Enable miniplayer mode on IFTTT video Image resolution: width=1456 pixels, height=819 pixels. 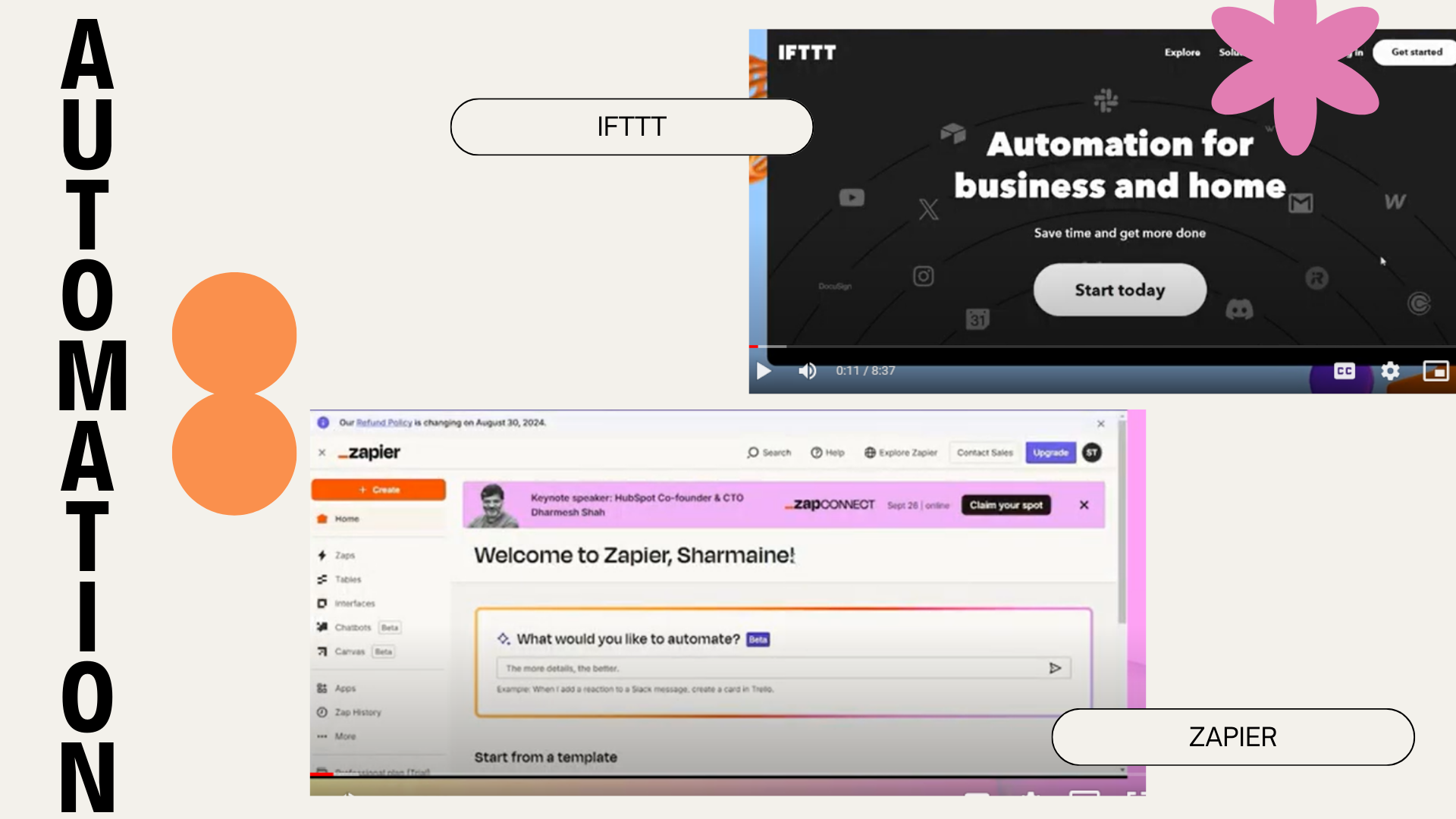click(x=1436, y=371)
